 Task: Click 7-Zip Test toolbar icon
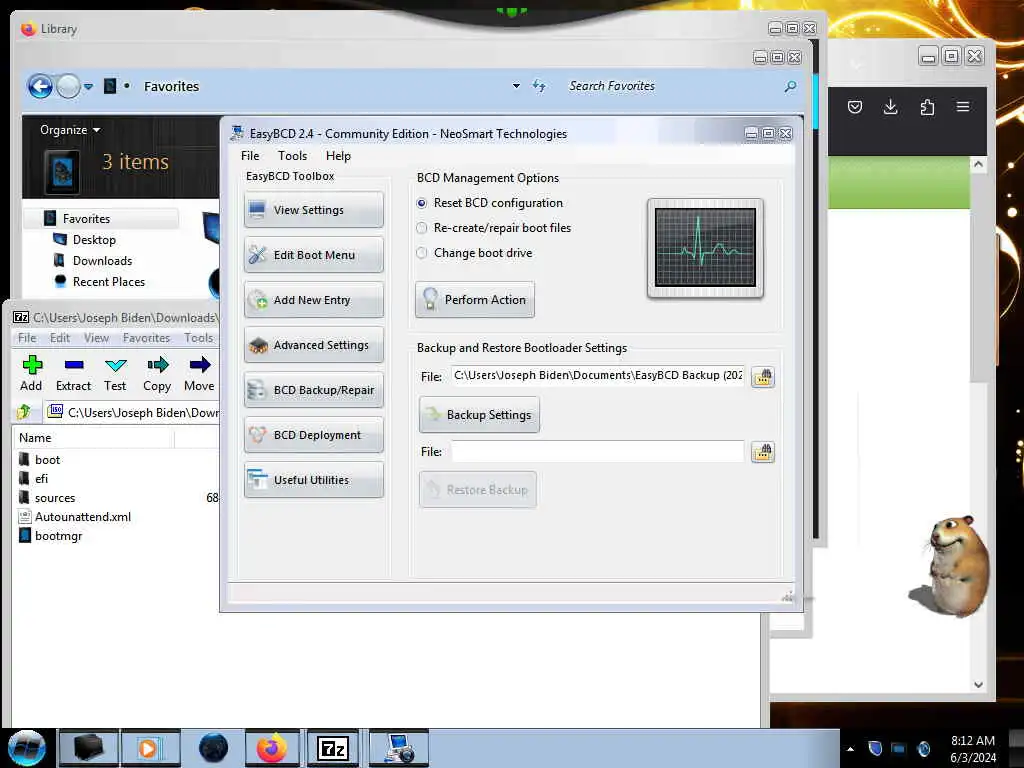pyautogui.click(x=115, y=373)
